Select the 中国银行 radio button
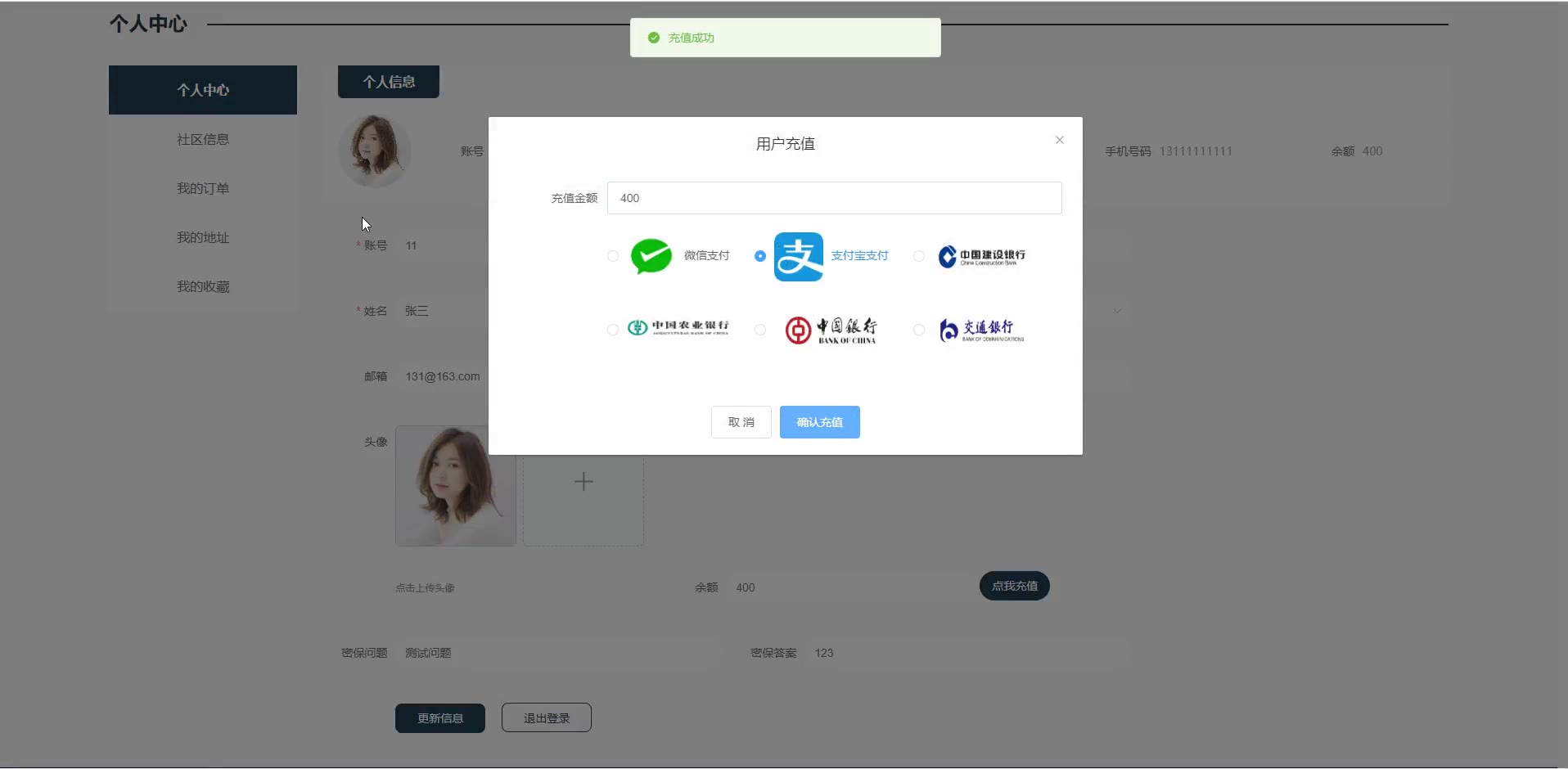 [760, 330]
